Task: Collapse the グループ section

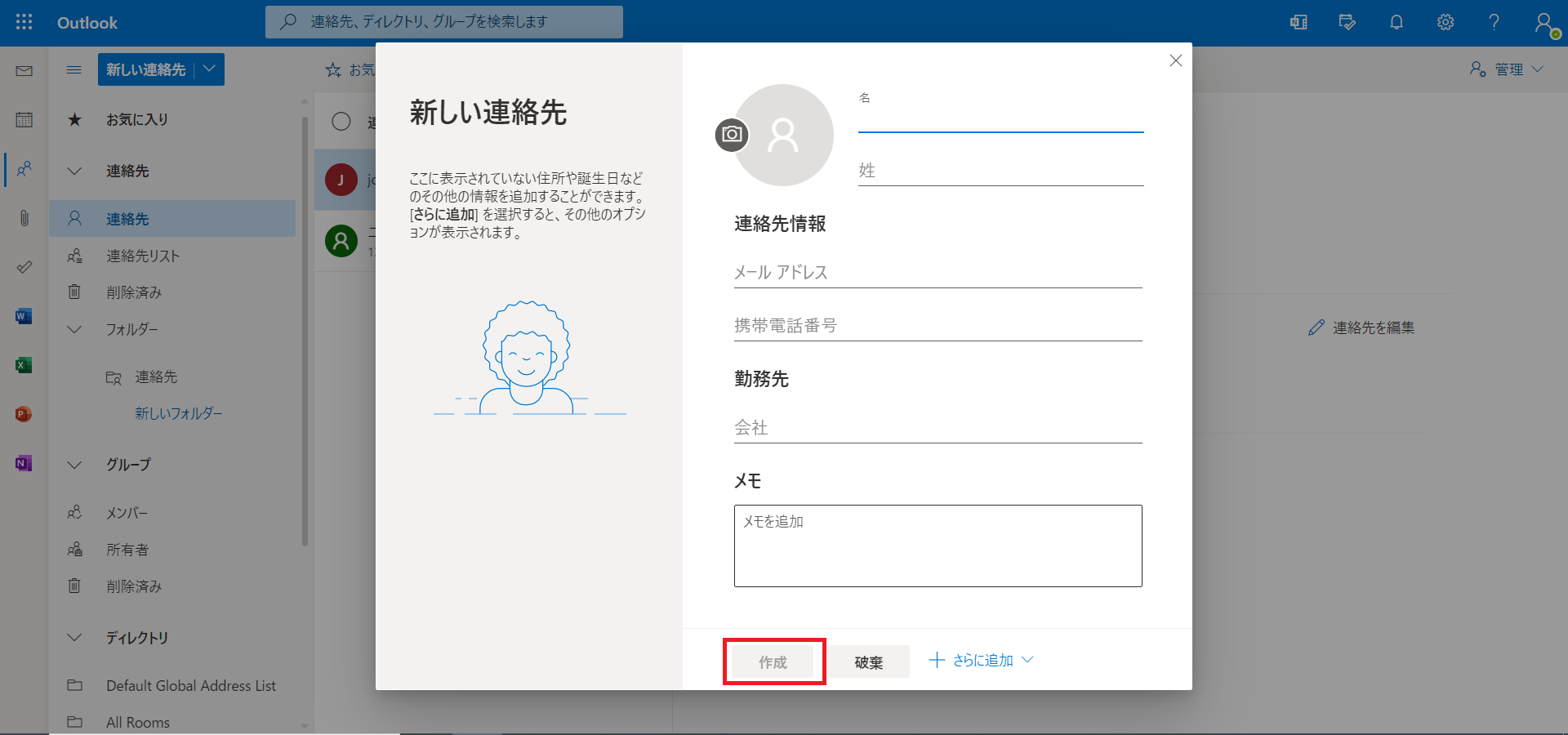Action: (74, 465)
